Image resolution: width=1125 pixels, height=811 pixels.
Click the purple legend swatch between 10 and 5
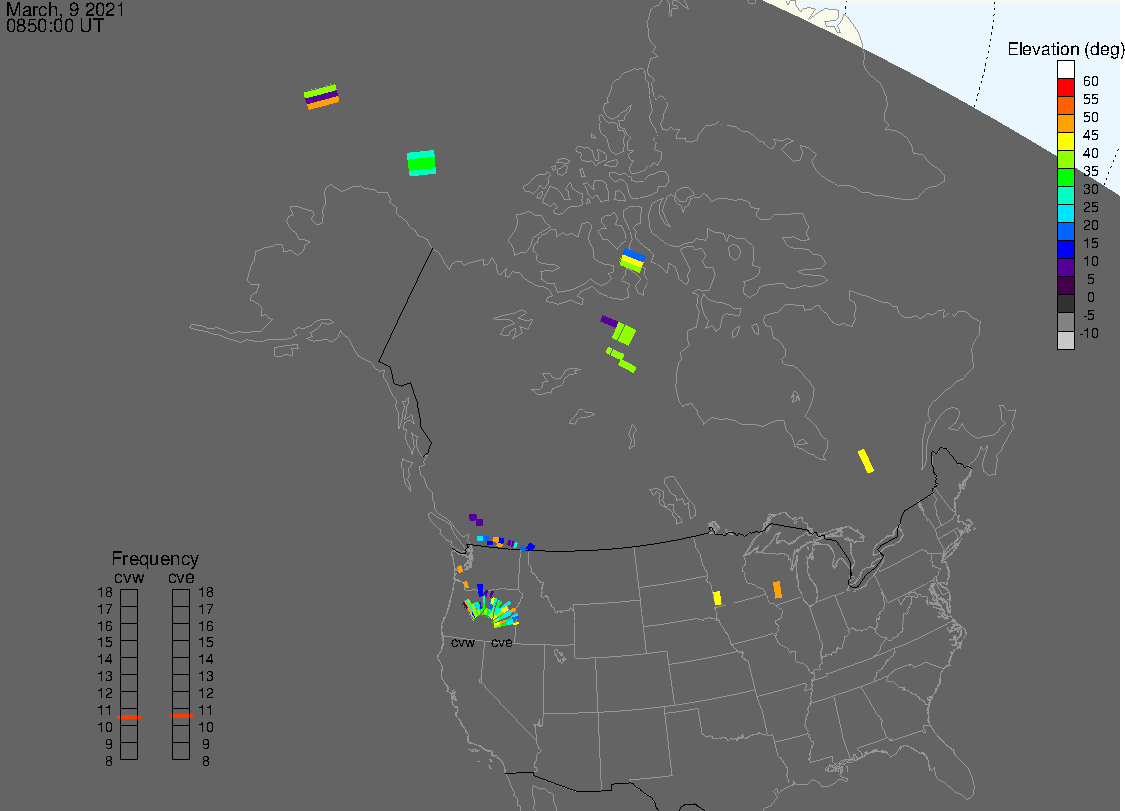point(1065,267)
